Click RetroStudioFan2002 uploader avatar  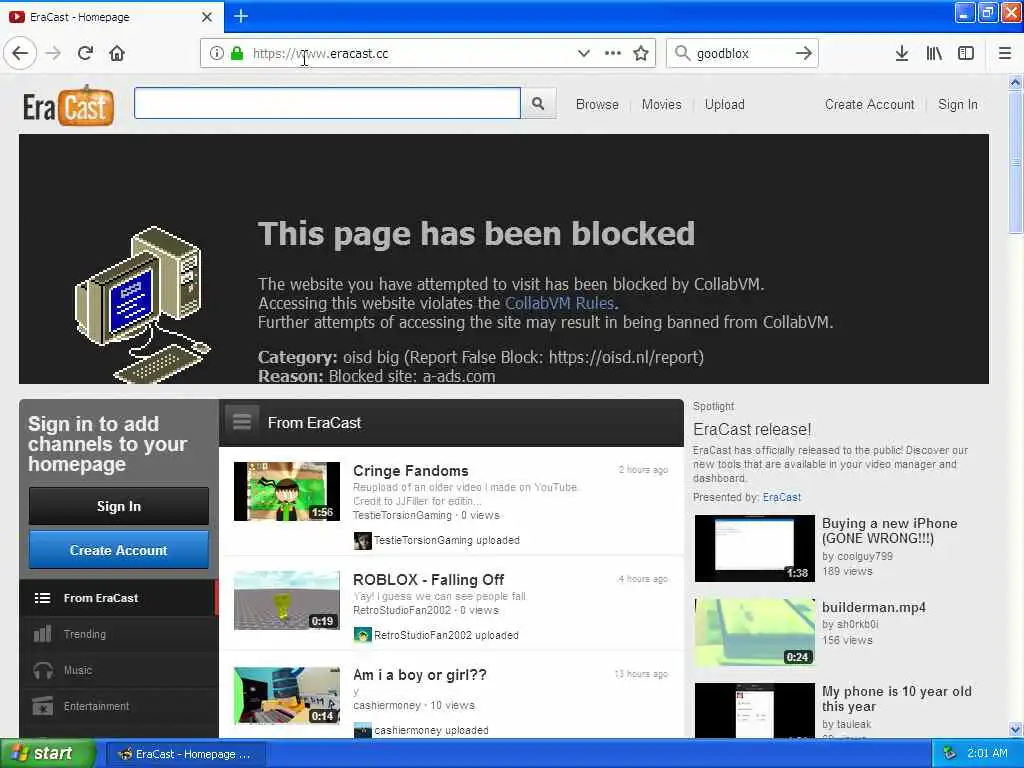362,635
